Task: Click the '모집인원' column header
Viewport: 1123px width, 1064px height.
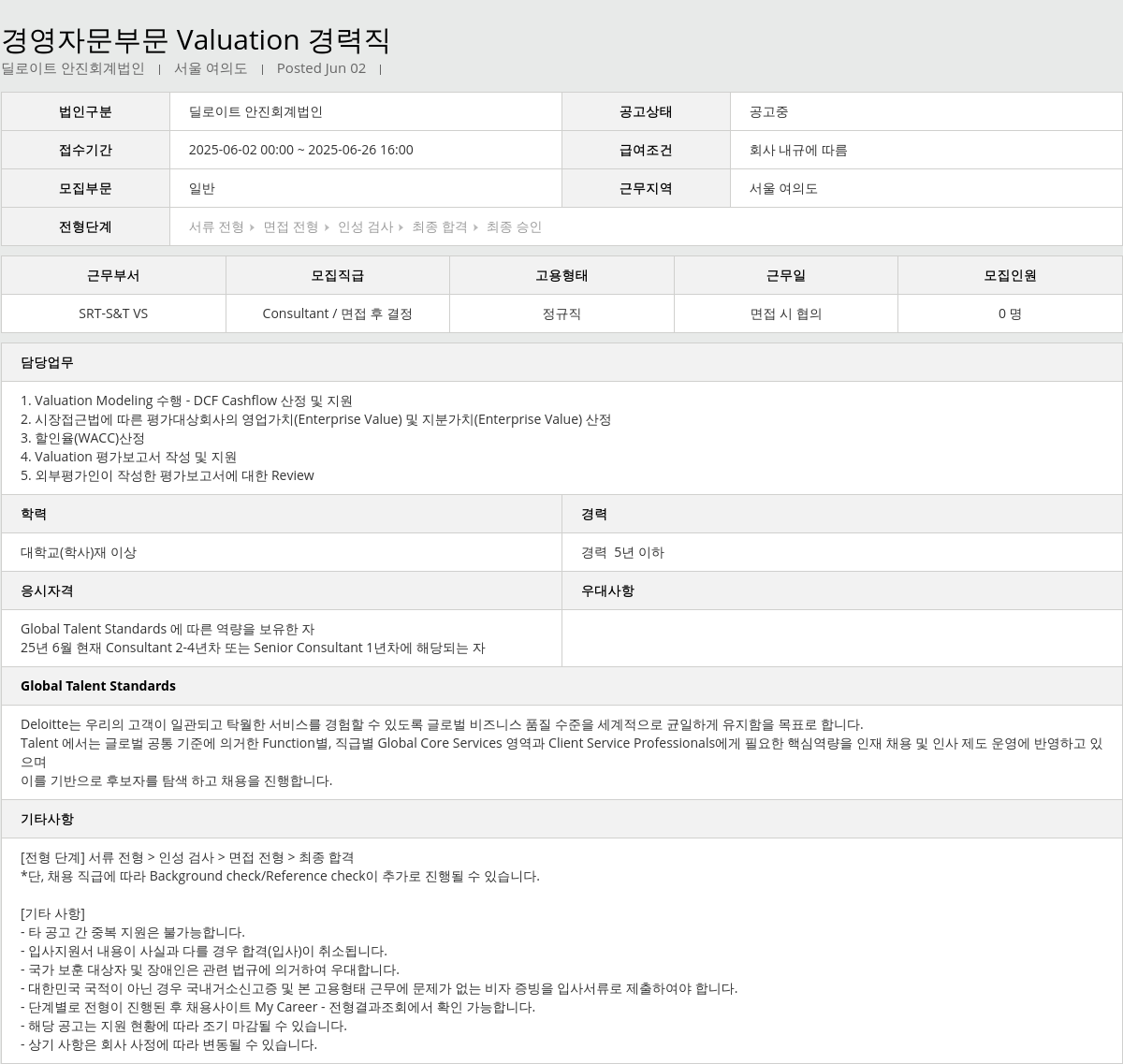Action: (1010, 275)
